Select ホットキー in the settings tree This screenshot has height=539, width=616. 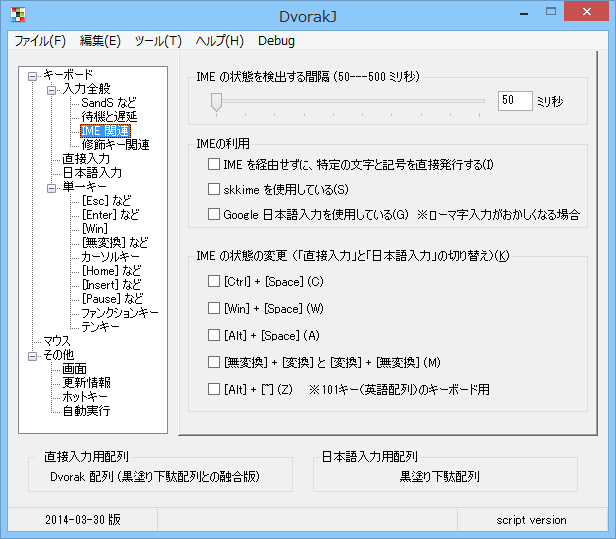pyautogui.click(x=85, y=397)
